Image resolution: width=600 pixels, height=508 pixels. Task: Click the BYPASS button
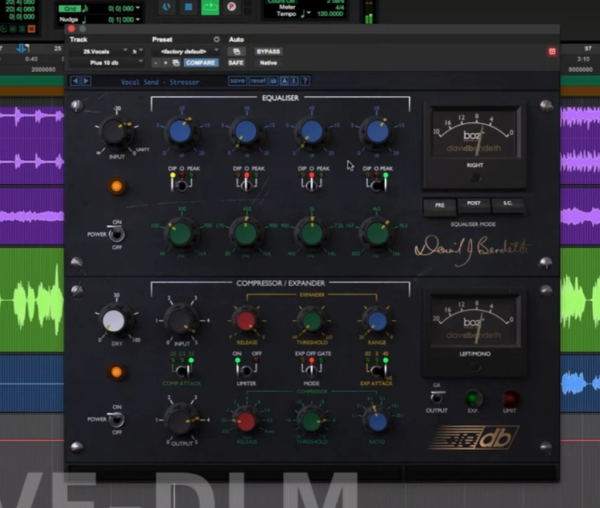pos(268,51)
